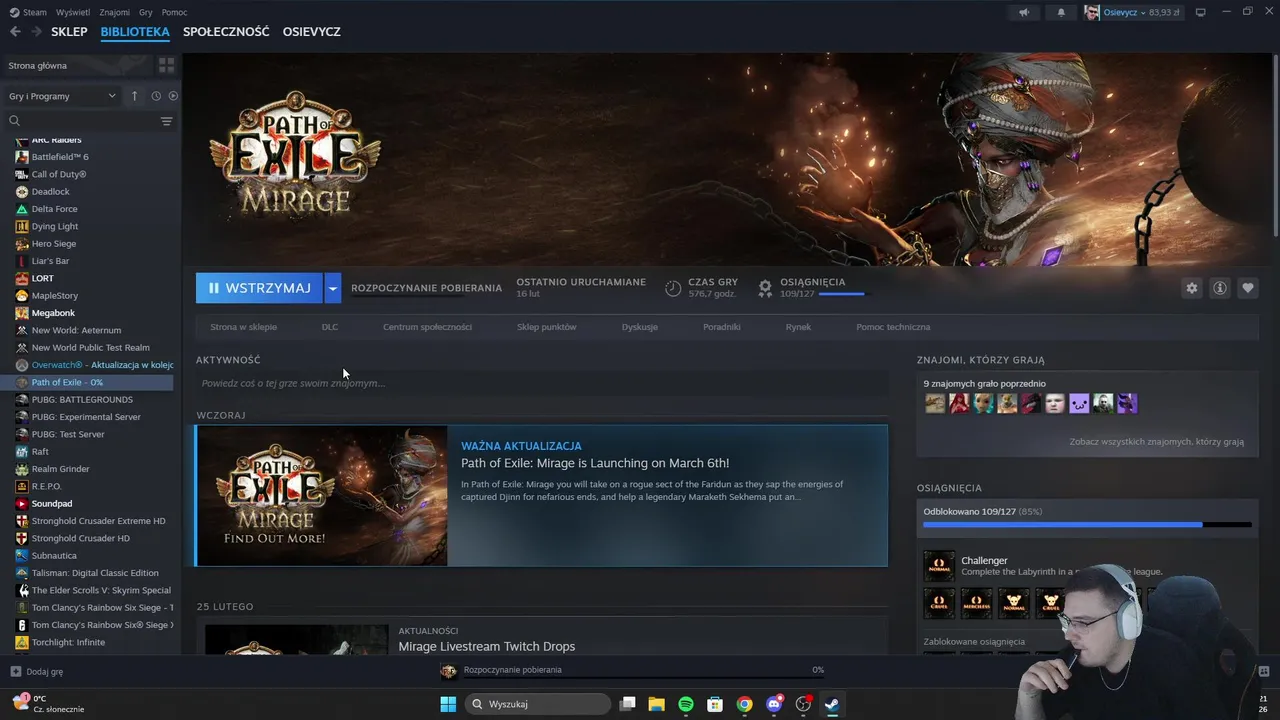Show game info icon

click(x=1220, y=288)
